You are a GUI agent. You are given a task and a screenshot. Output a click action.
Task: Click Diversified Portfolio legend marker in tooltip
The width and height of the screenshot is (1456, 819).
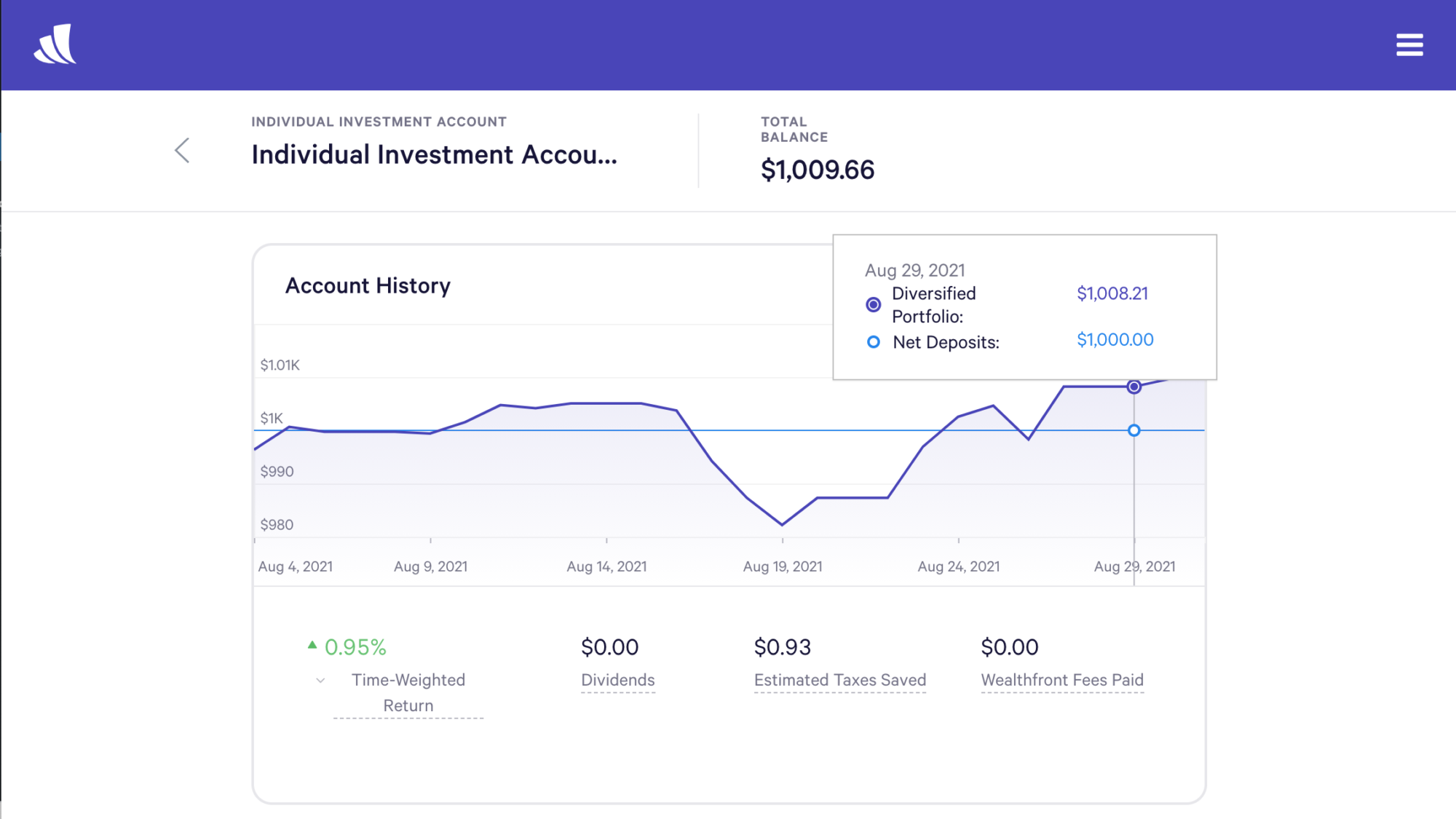(x=873, y=305)
